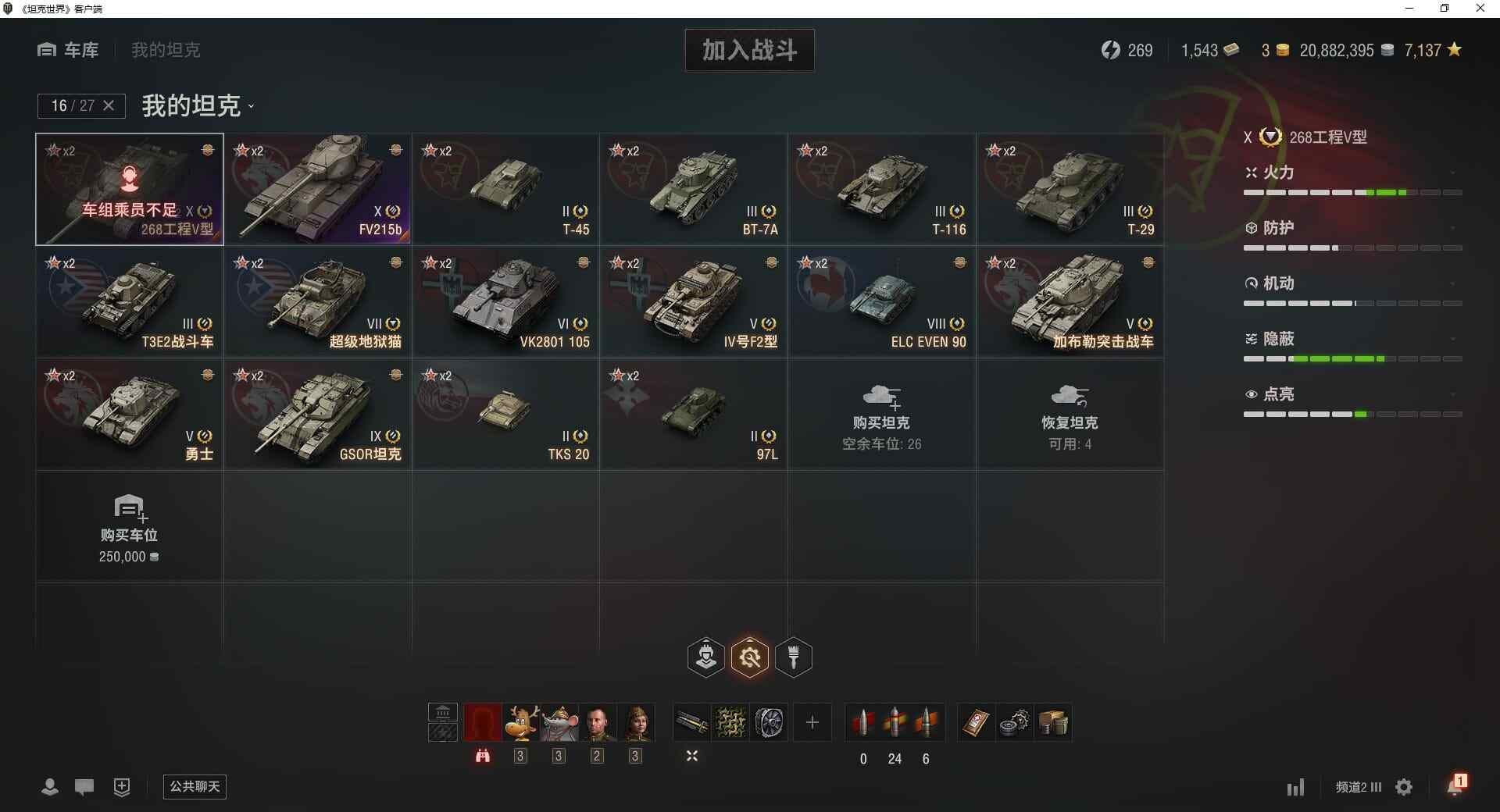
Task: Add equipment with the plus slot
Action: point(812,722)
